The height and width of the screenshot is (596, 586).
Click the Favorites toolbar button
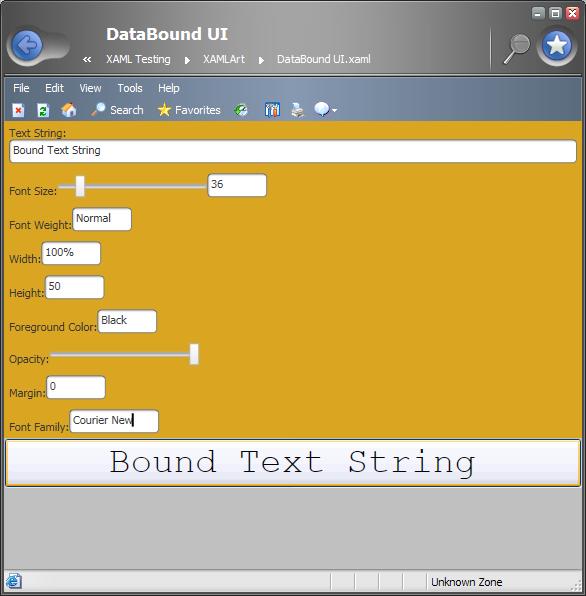point(189,110)
